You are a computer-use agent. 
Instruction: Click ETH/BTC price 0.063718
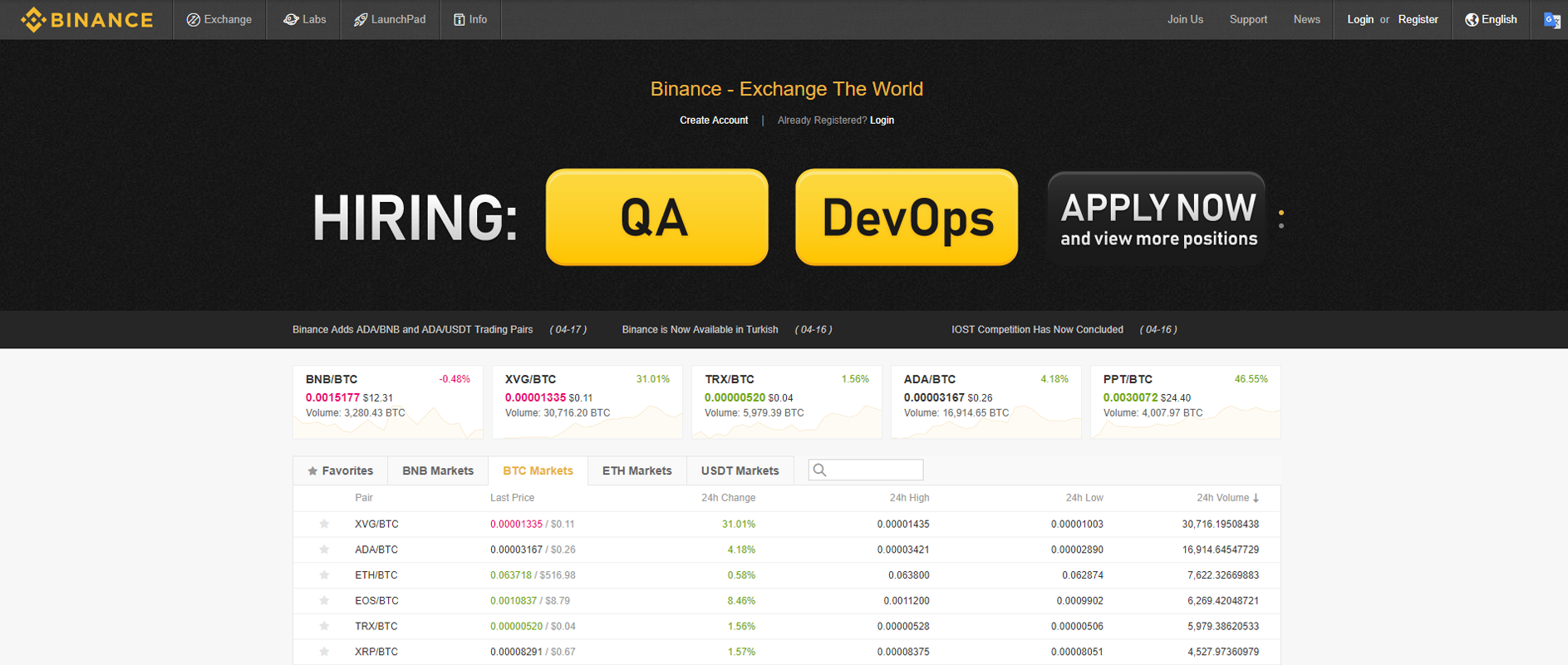click(x=510, y=575)
